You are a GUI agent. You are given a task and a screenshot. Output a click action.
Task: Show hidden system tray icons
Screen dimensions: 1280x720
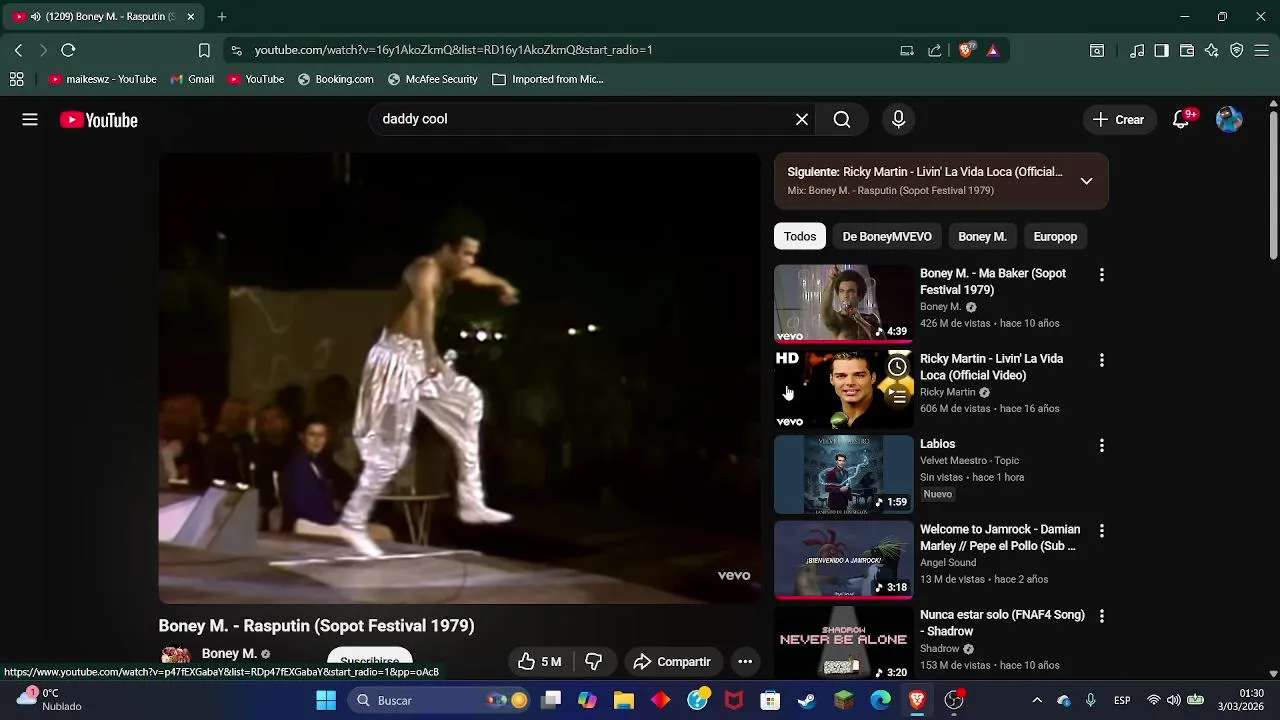[1037, 700]
